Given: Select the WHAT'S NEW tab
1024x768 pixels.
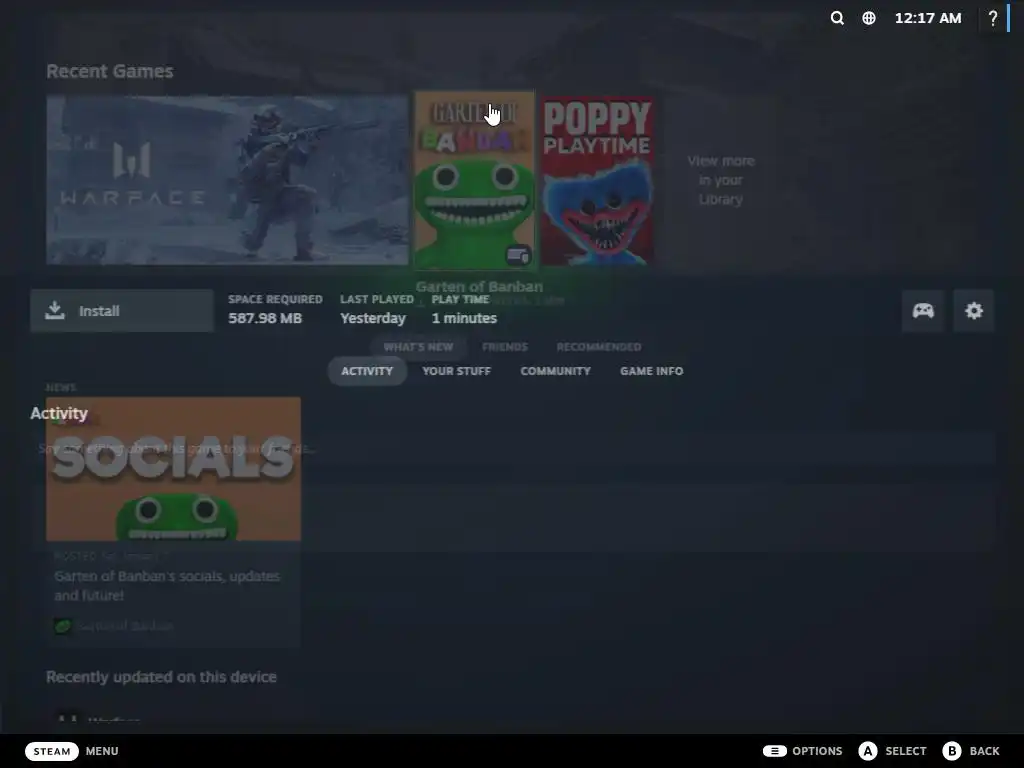Looking at the screenshot, I should (418, 347).
